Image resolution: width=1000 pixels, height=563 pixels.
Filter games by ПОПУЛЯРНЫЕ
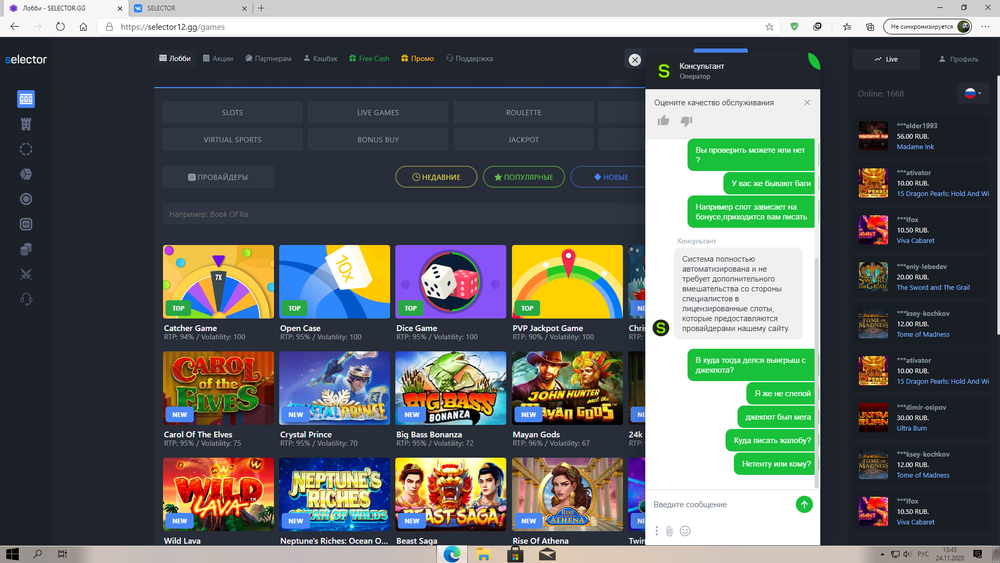click(x=524, y=177)
